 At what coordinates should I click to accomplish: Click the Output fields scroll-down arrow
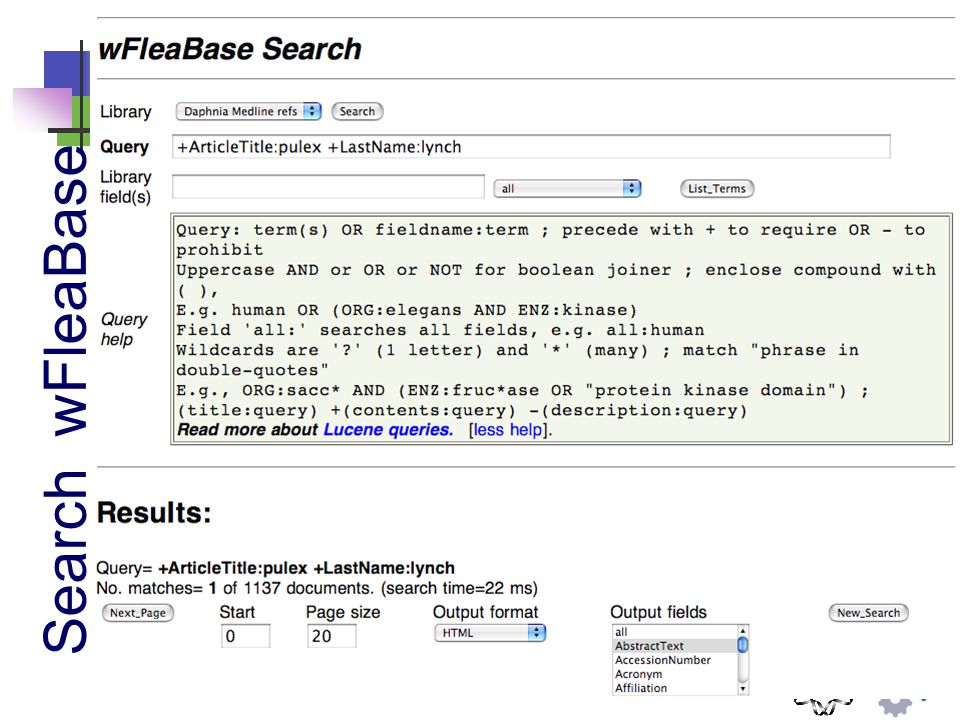tap(743, 689)
